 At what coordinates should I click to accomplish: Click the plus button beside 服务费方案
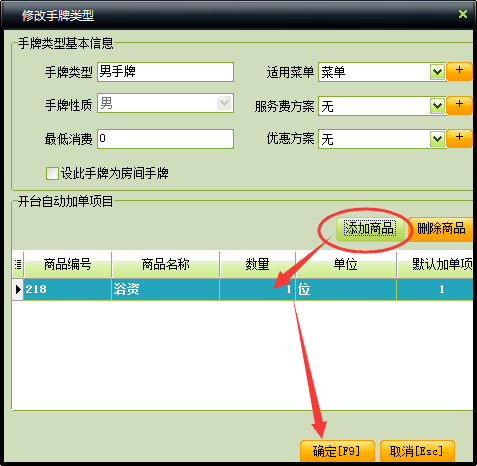[x=459, y=105]
